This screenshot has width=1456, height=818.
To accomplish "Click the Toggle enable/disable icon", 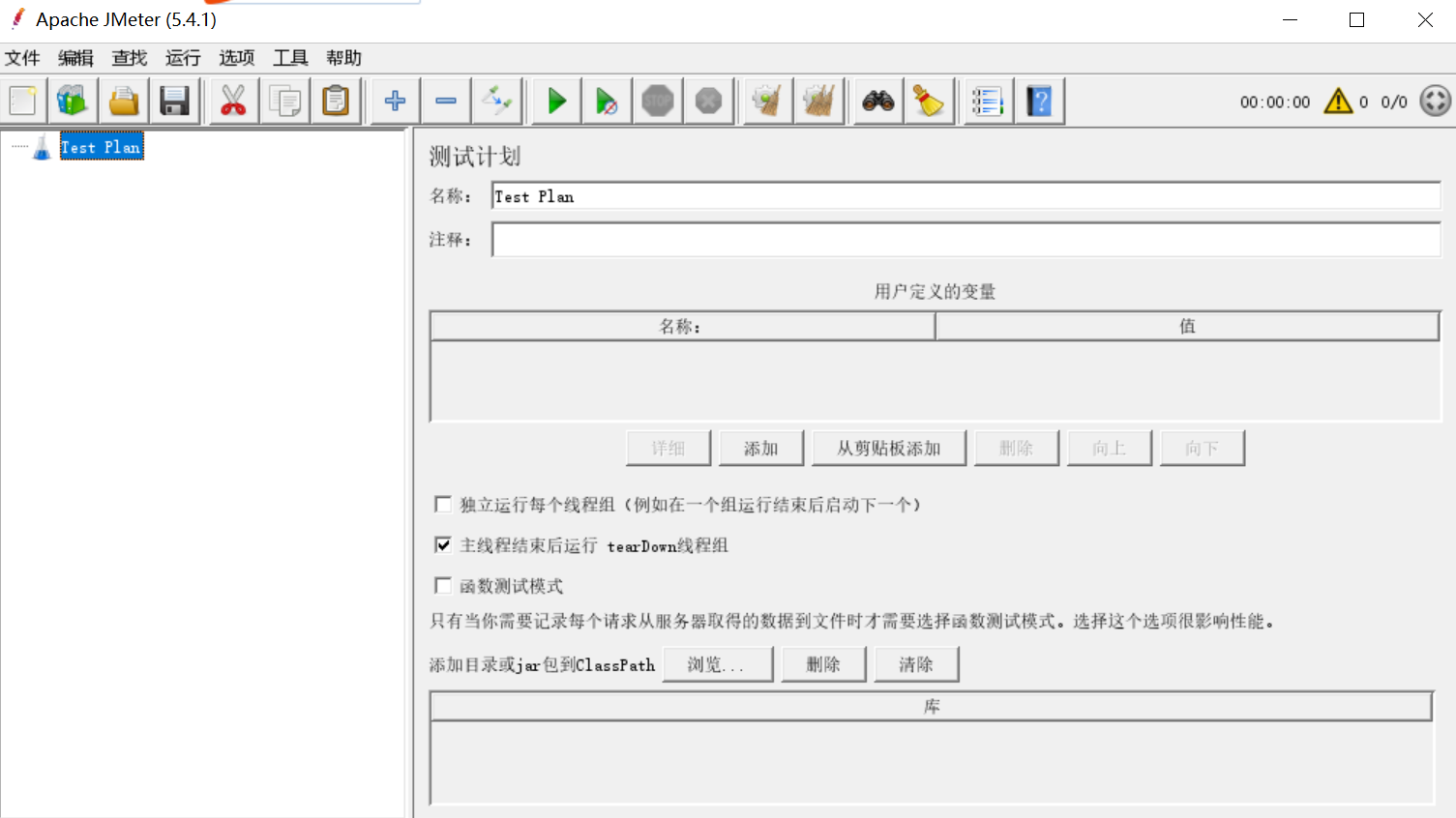I will pos(497,101).
